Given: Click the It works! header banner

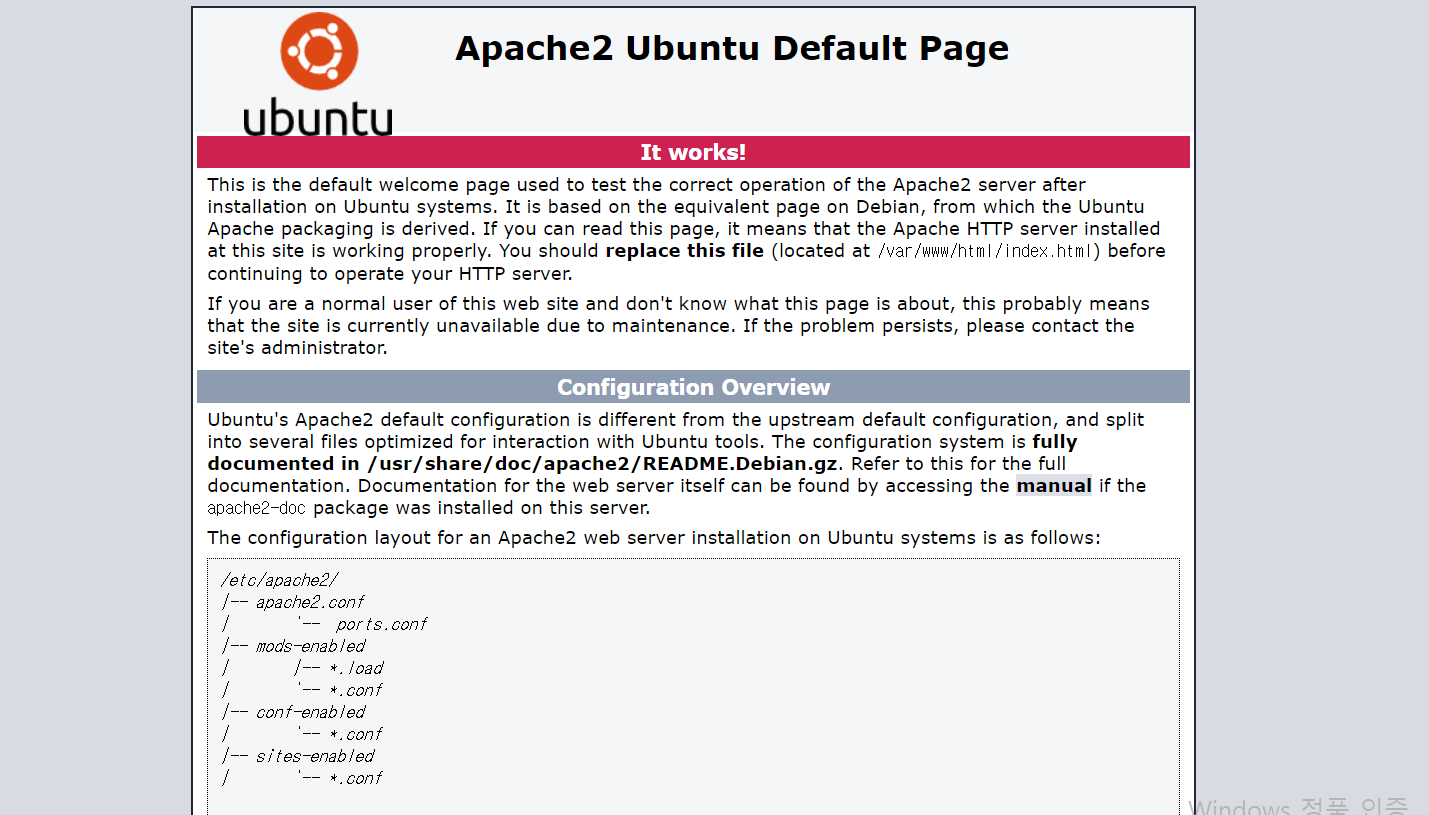Looking at the screenshot, I should (693, 152).
